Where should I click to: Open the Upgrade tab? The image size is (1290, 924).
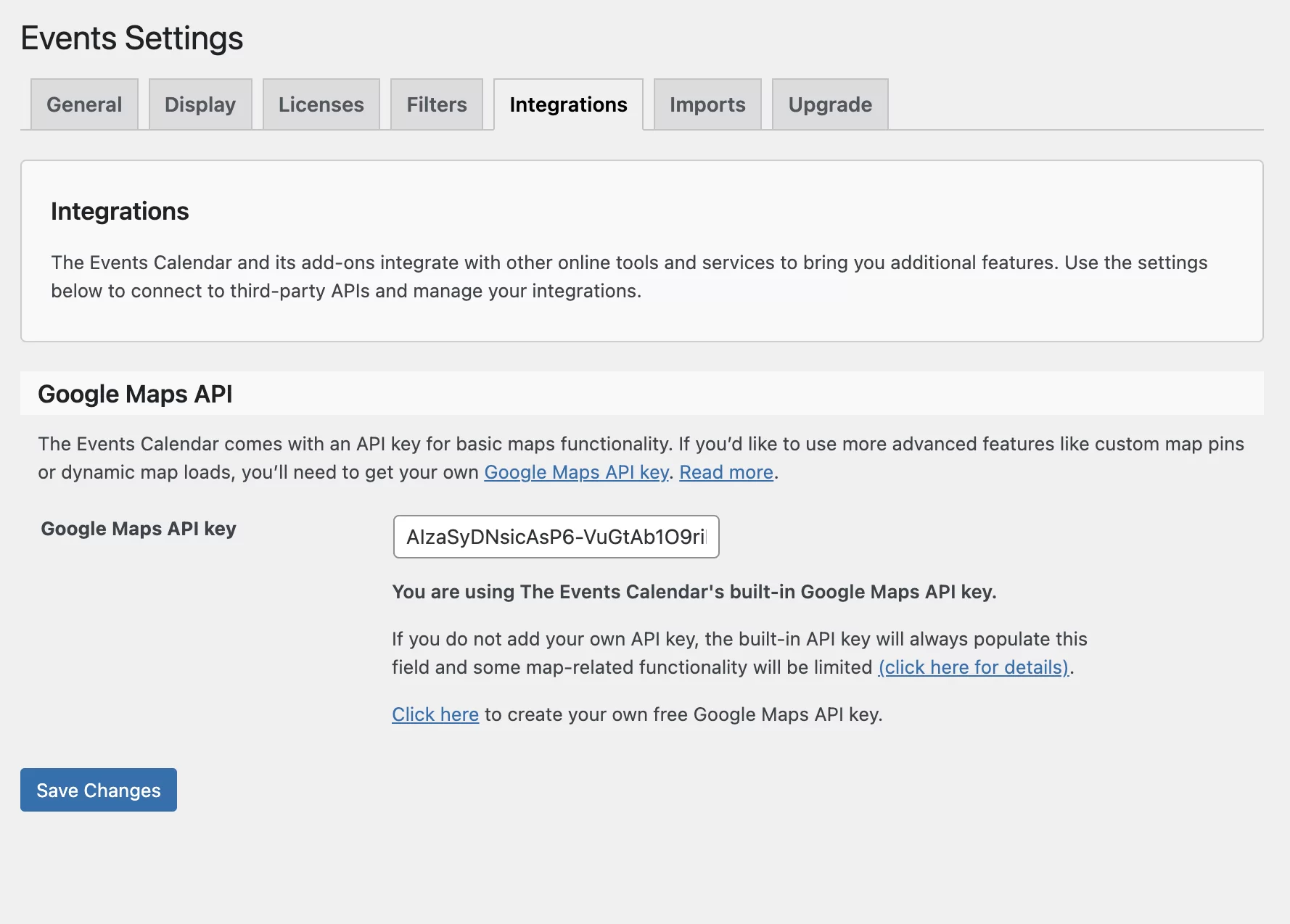(x=830, y=104)
